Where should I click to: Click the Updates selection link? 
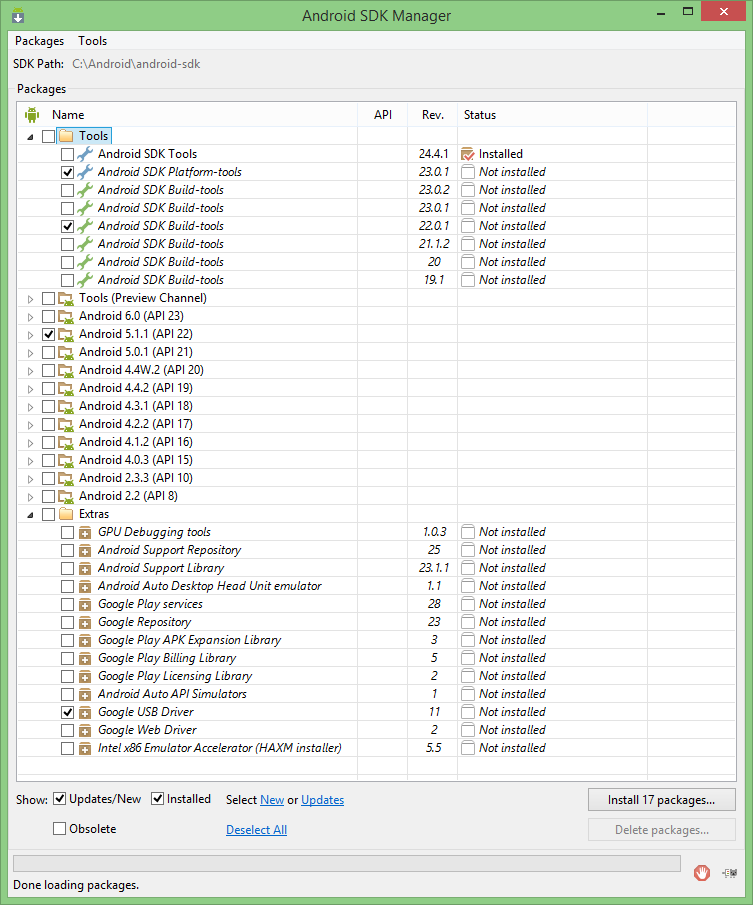tap(323, 800)
